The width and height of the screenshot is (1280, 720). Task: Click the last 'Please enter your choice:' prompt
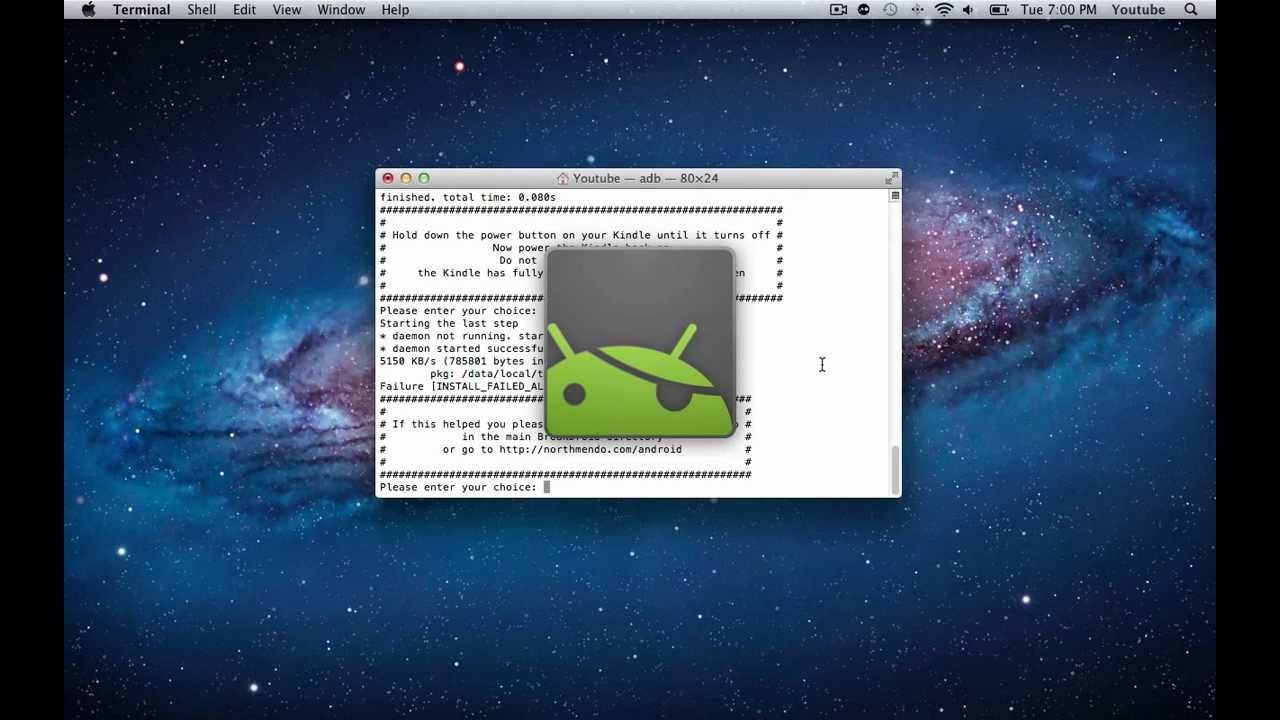(x=458, y=487)
